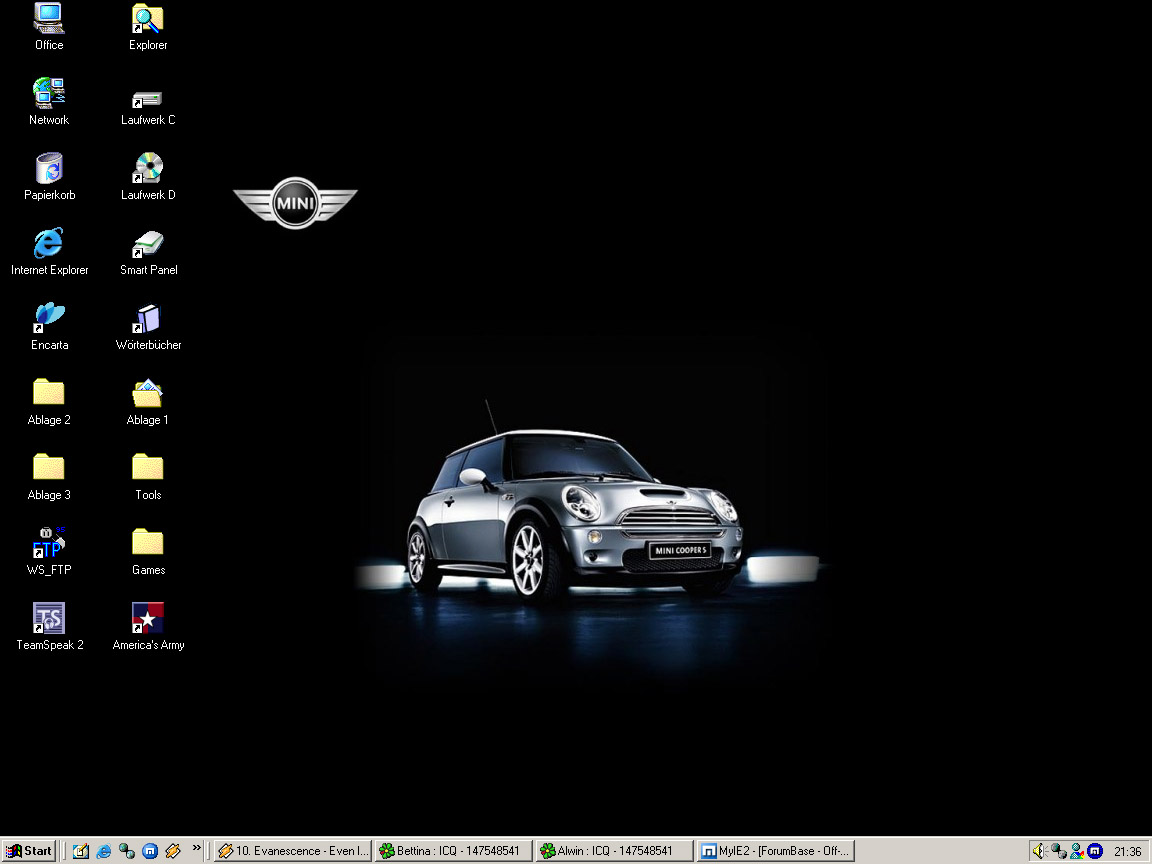1152x864 pixels.
Task: Select the Ablage 2 folder
Action: click(x=49, y=402)
